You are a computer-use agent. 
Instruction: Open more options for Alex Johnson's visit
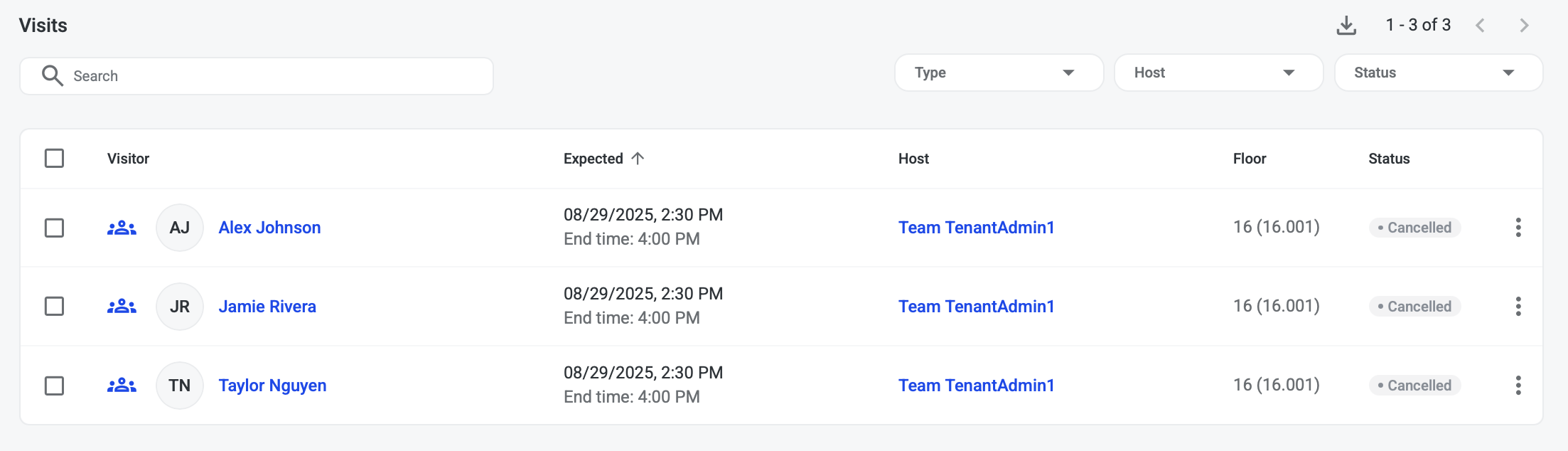point(1518,228)
